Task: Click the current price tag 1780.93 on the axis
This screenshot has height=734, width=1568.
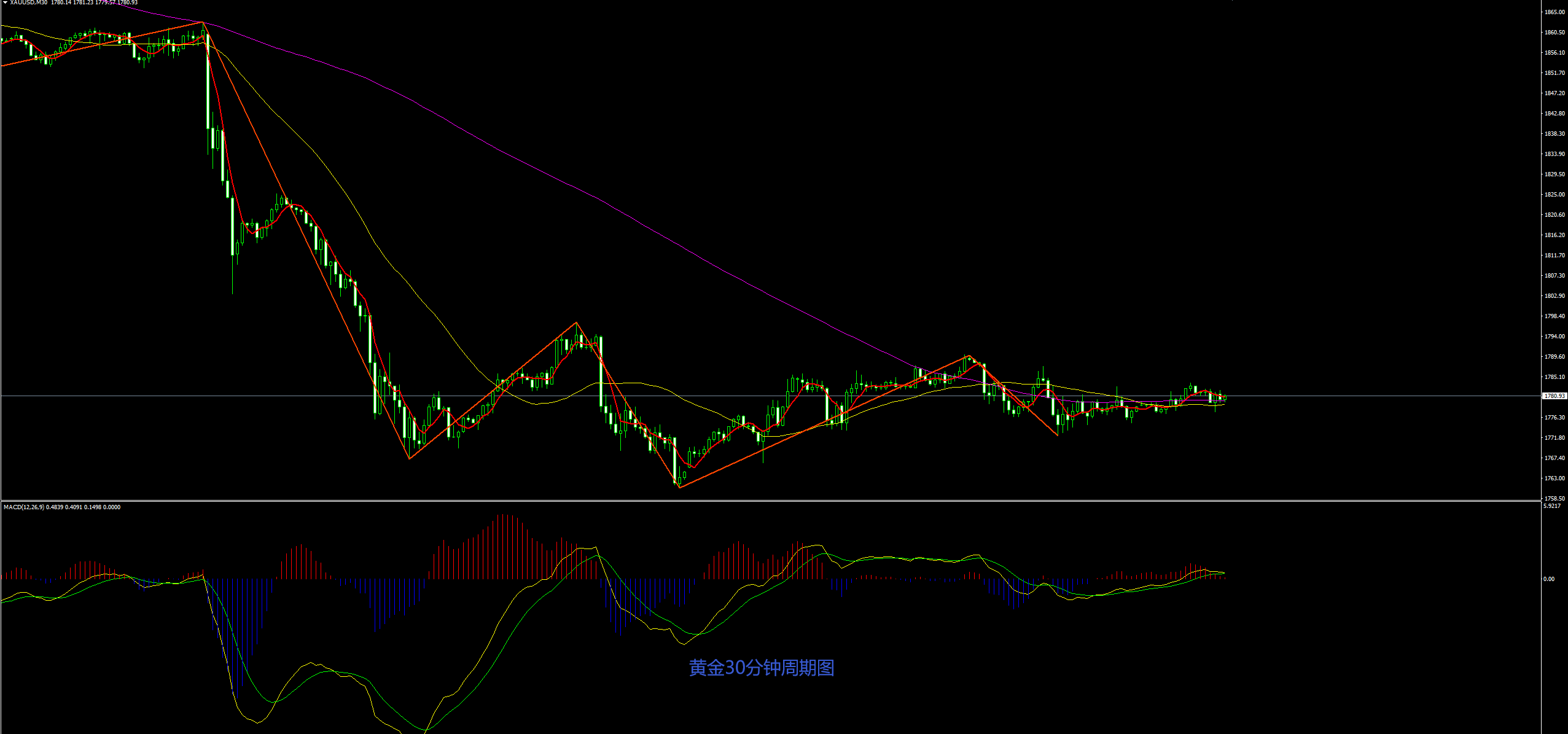Action: point(1554,396)
